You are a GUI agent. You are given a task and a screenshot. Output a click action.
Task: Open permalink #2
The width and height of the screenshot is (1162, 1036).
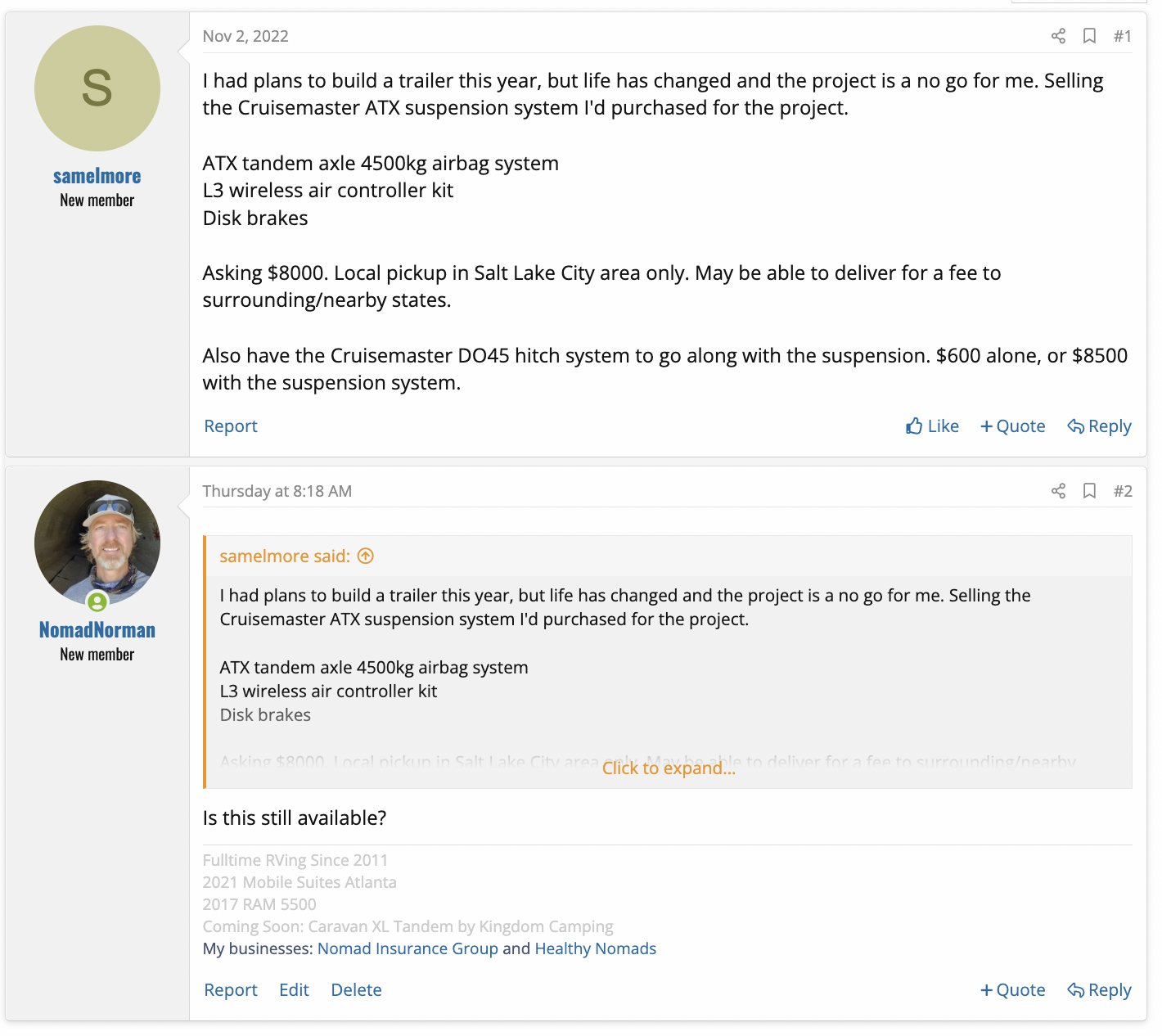pos(1123,491)
